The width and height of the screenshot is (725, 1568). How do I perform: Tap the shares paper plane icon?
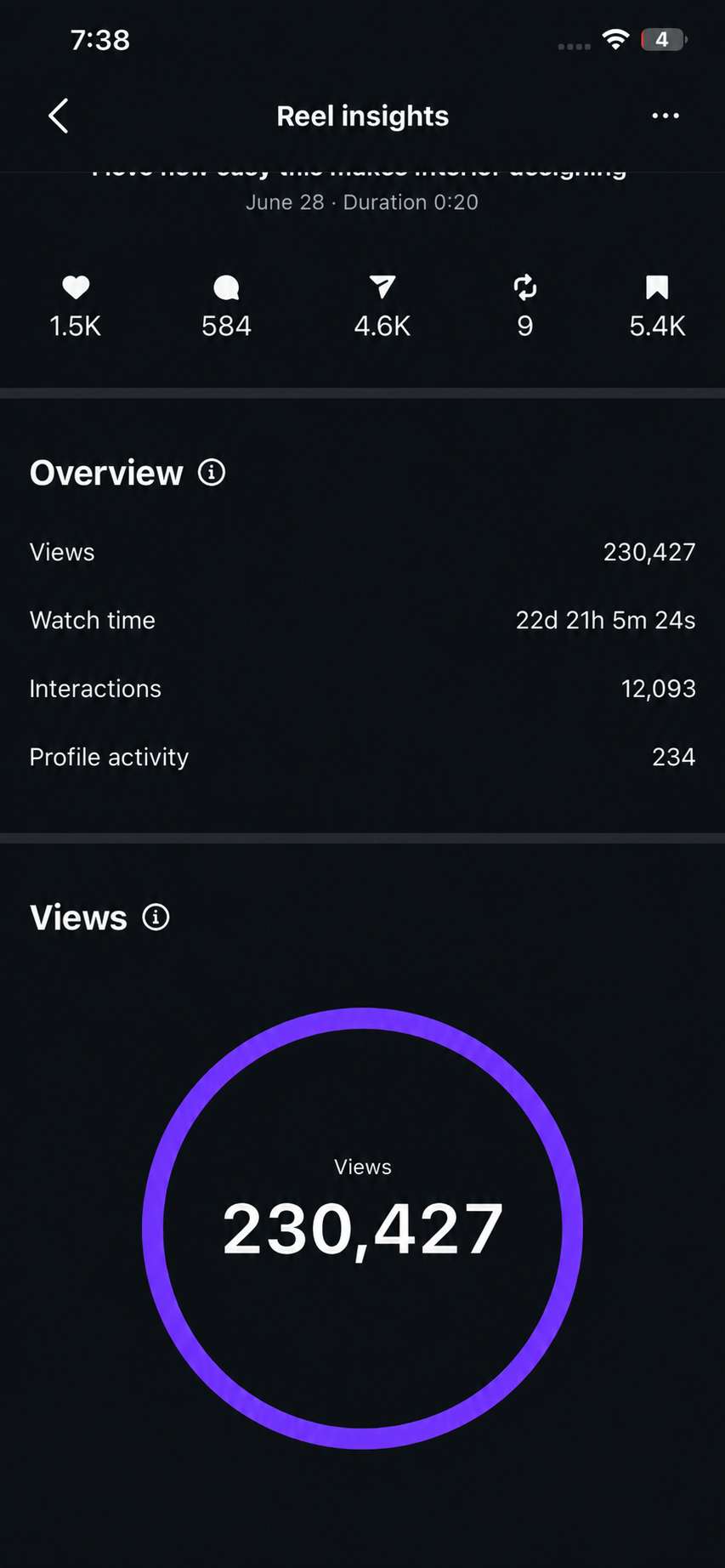[382, 287]
